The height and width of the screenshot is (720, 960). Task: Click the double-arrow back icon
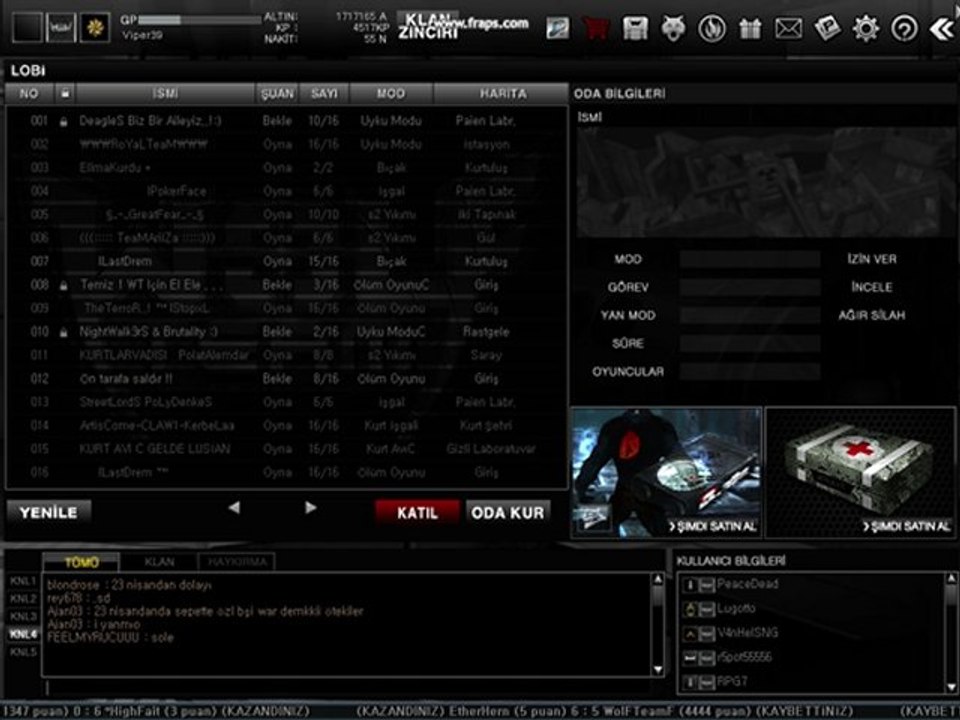pos(941,28)
